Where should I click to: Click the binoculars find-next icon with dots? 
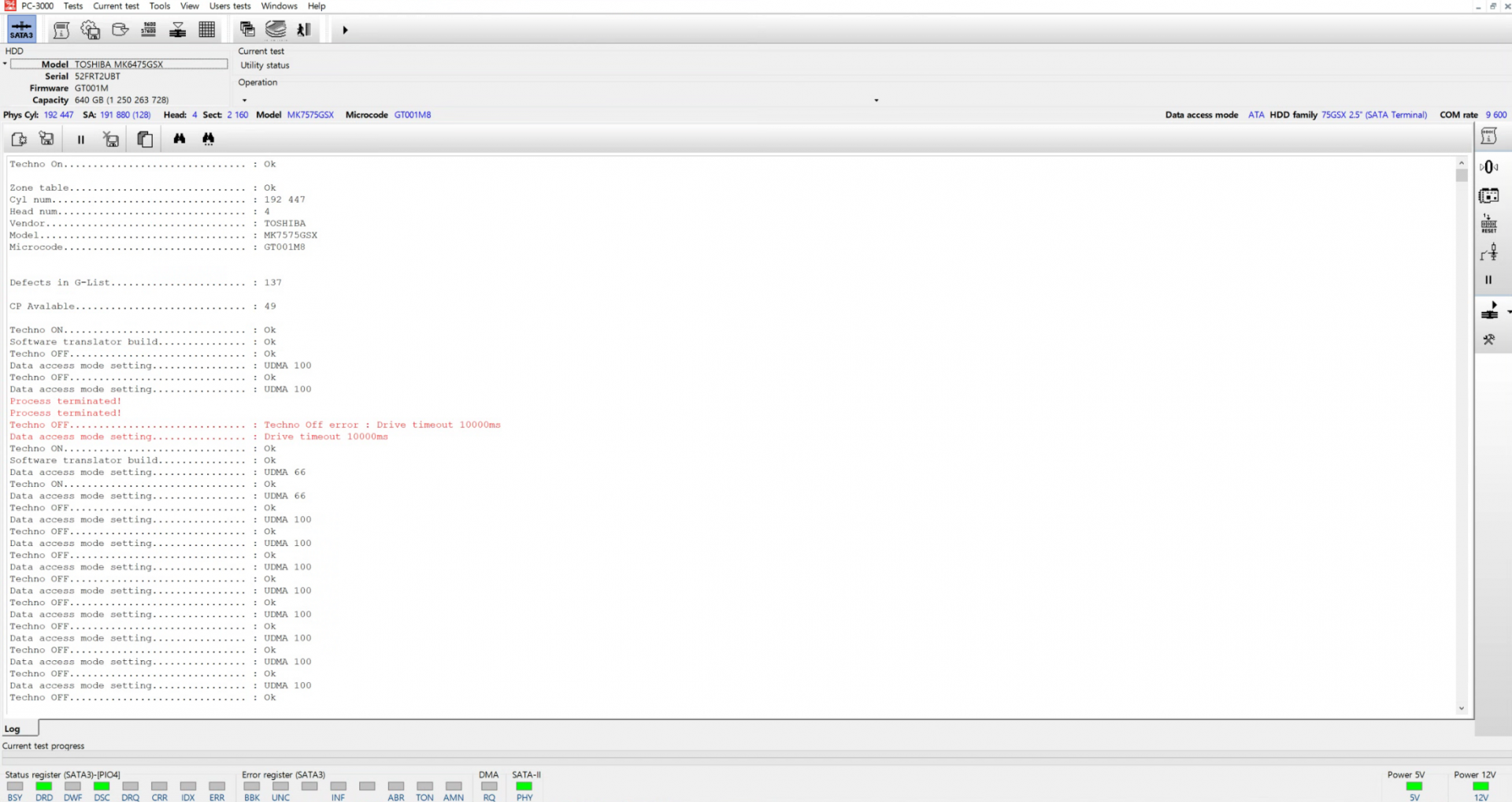(x=208, y=139)
